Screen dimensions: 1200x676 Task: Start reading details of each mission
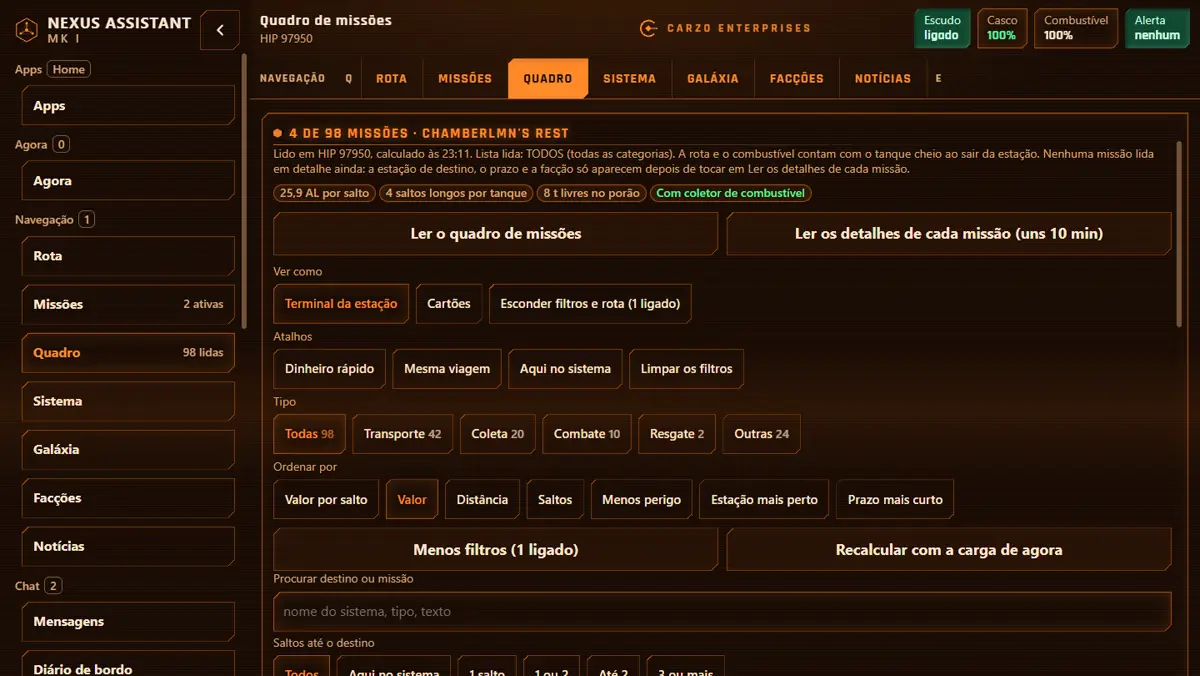coord(949,233)
